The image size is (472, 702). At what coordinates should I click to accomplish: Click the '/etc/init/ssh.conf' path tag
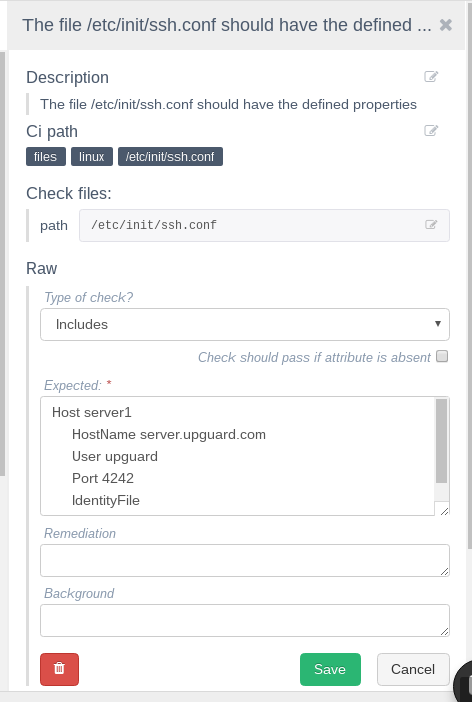(x=170, y=157)
